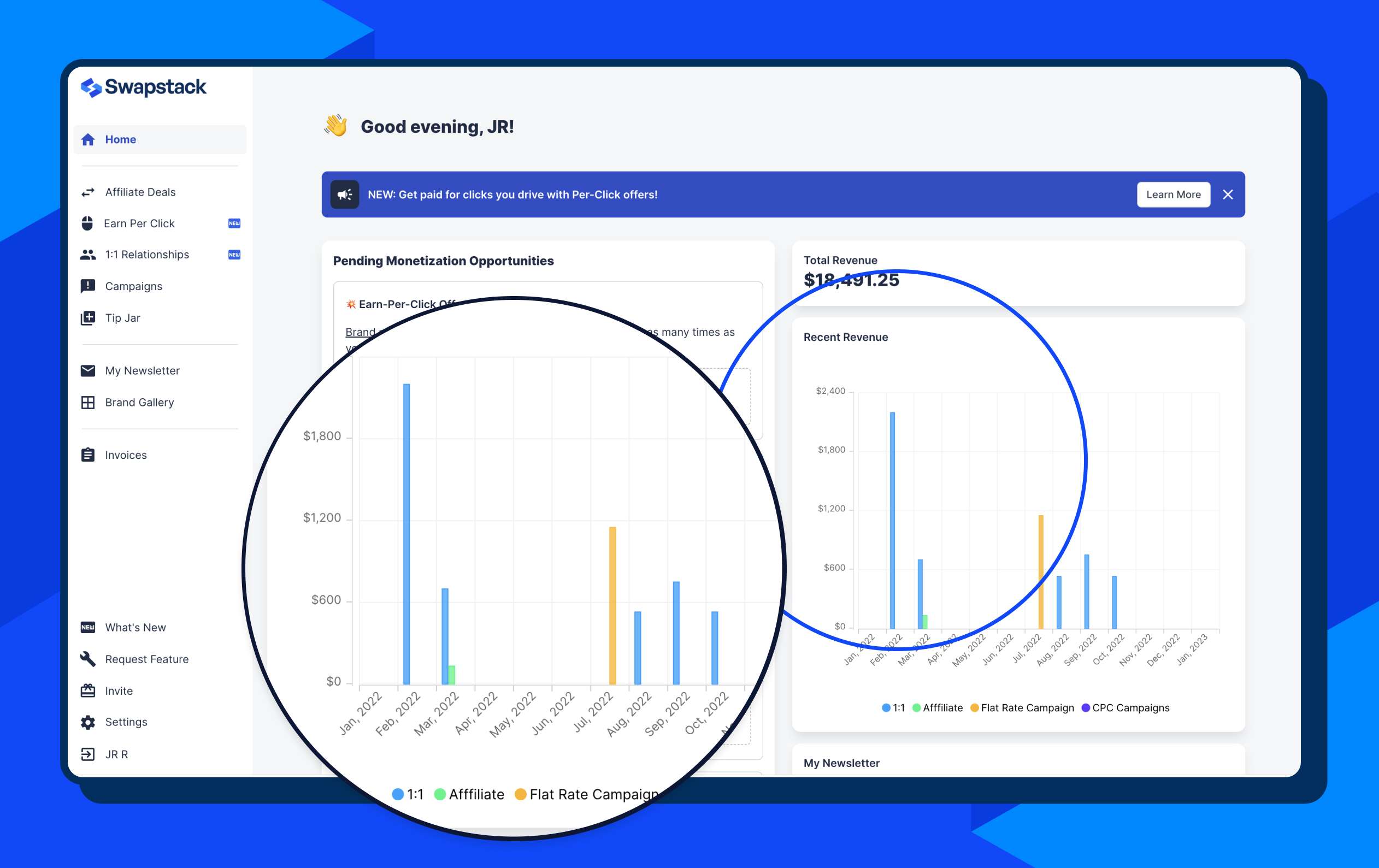Toggle the CPC Campaigns legend swatch

coord(1085,708)
